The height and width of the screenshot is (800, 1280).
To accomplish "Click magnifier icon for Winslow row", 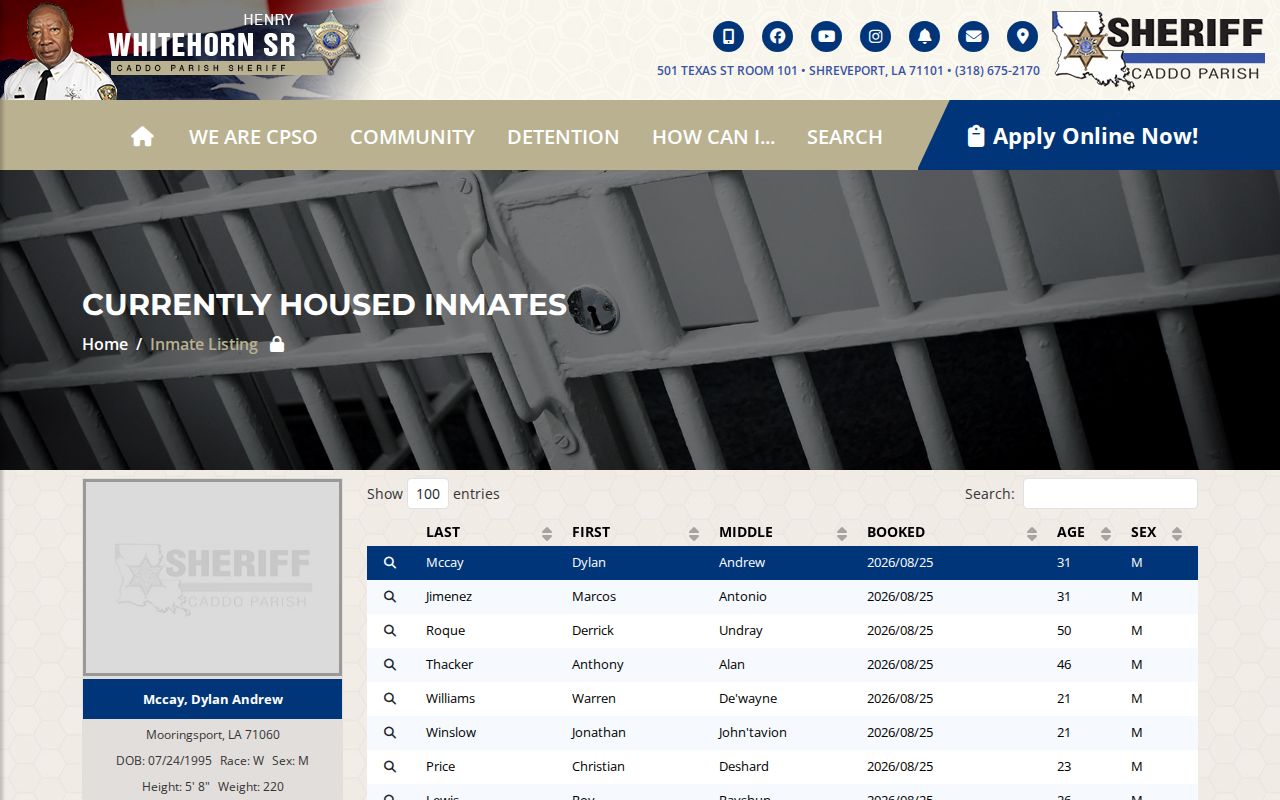I will 390,733.
